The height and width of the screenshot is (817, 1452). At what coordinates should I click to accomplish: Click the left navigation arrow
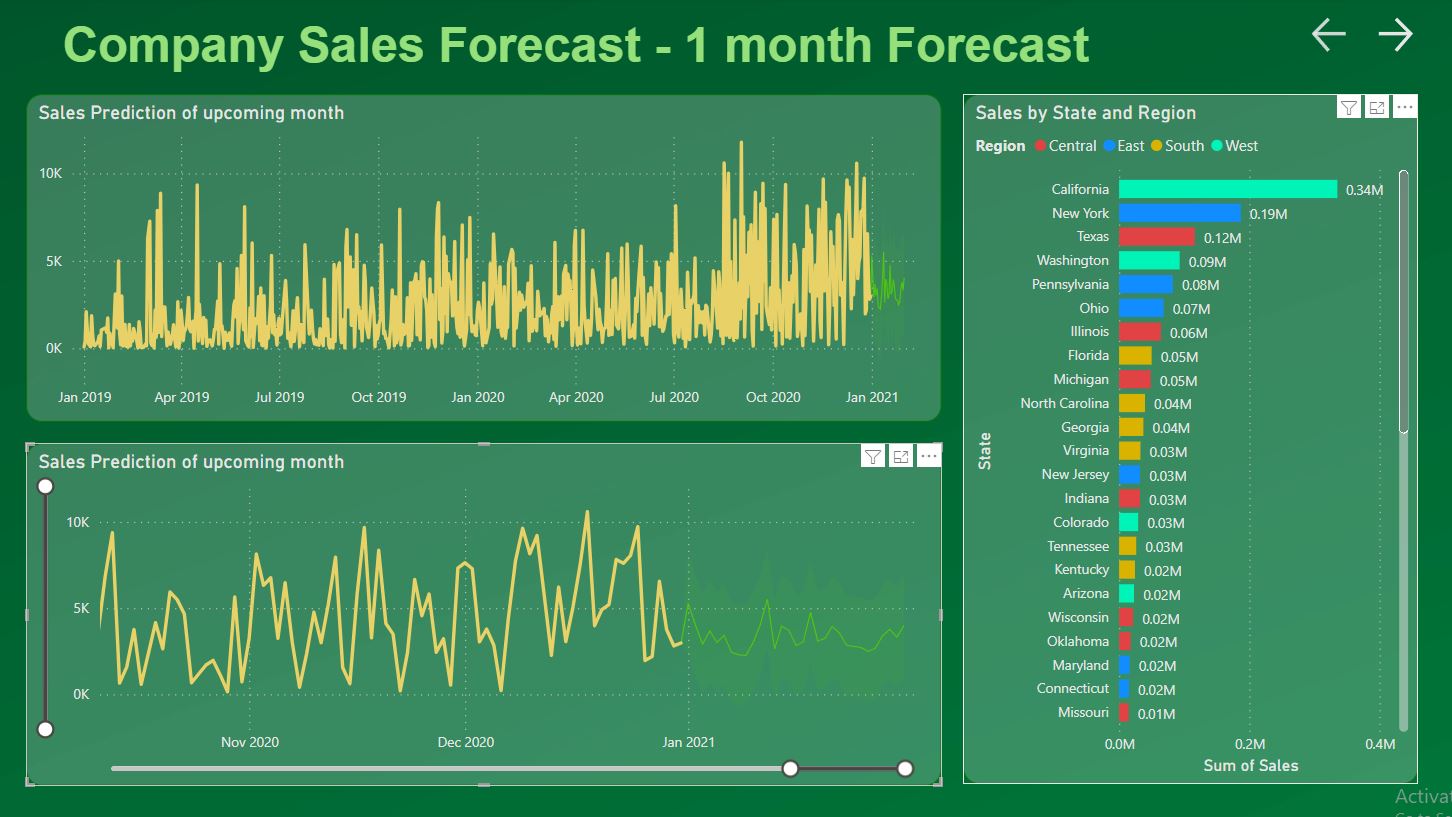coord(1327,36)
